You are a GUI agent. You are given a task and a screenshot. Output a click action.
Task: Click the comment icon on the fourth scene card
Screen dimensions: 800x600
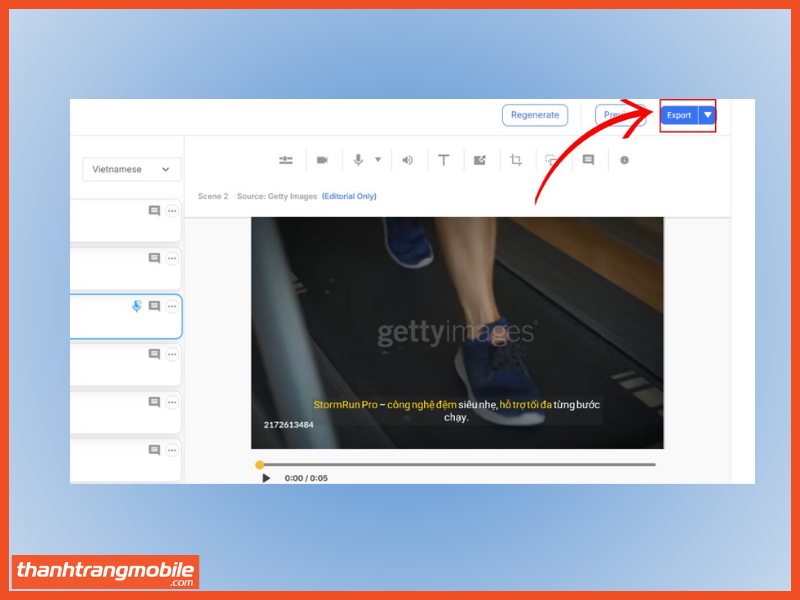pyautogui.click(x=154, y=354)
